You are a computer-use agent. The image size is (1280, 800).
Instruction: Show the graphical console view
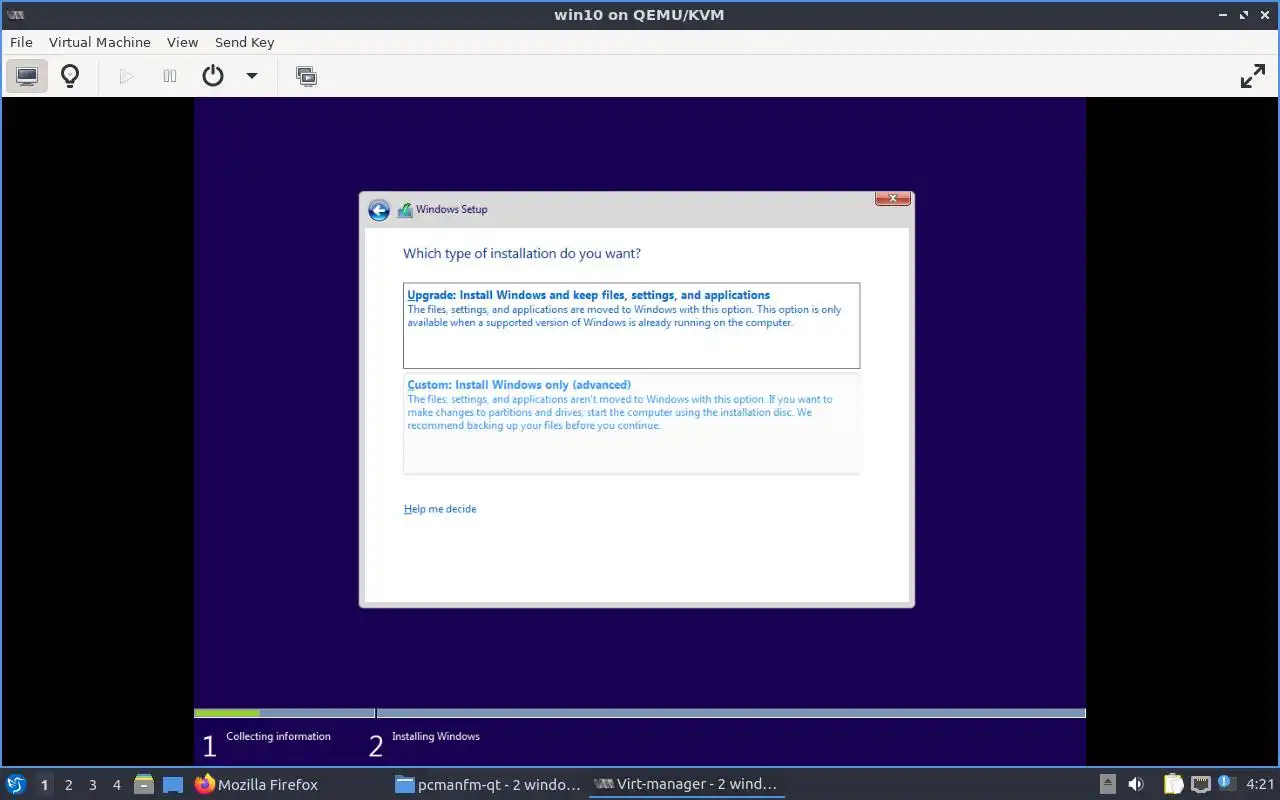(27, 76)
